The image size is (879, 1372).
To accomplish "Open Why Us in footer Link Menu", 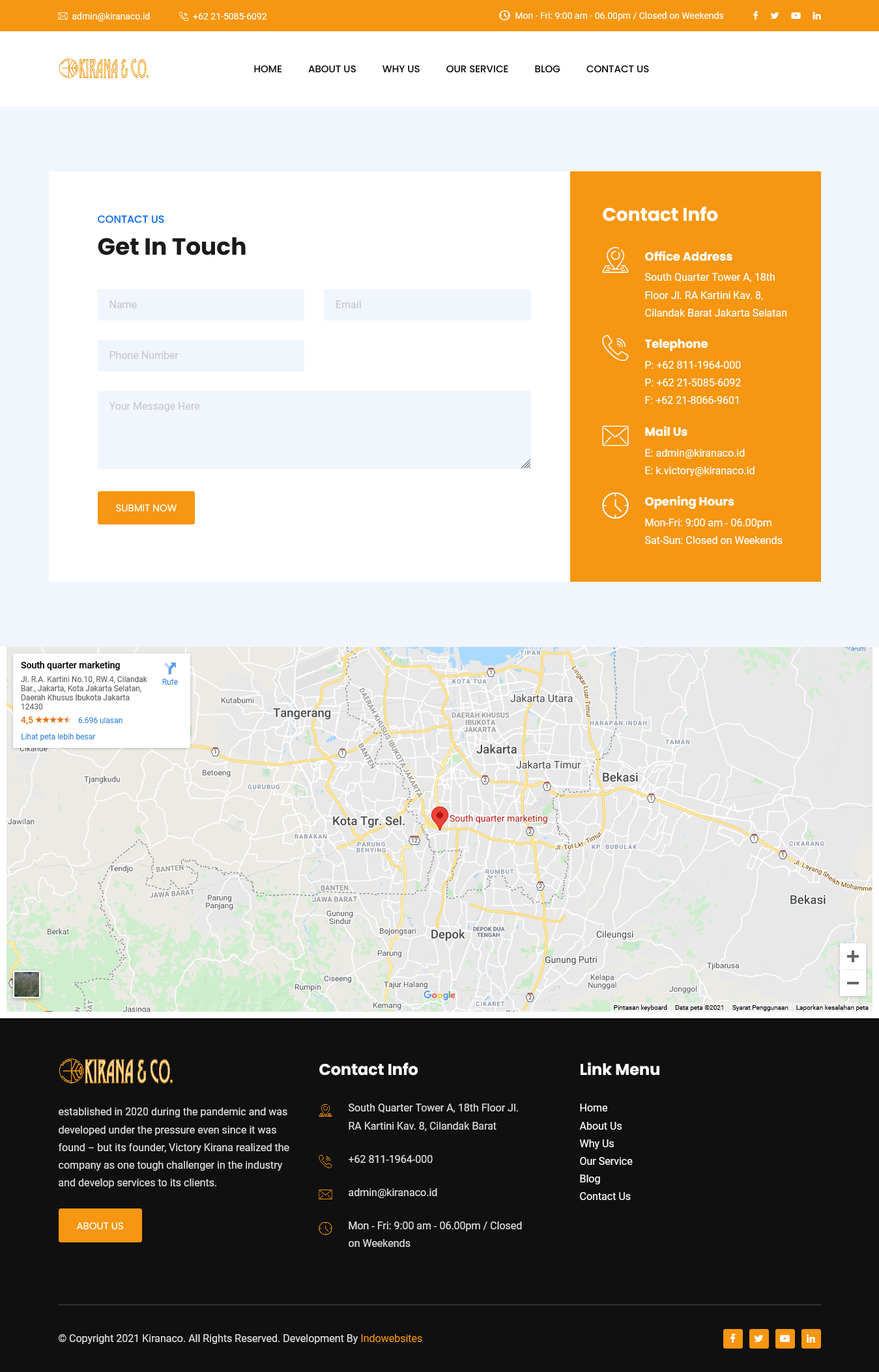I will [x=597, y=1143].
